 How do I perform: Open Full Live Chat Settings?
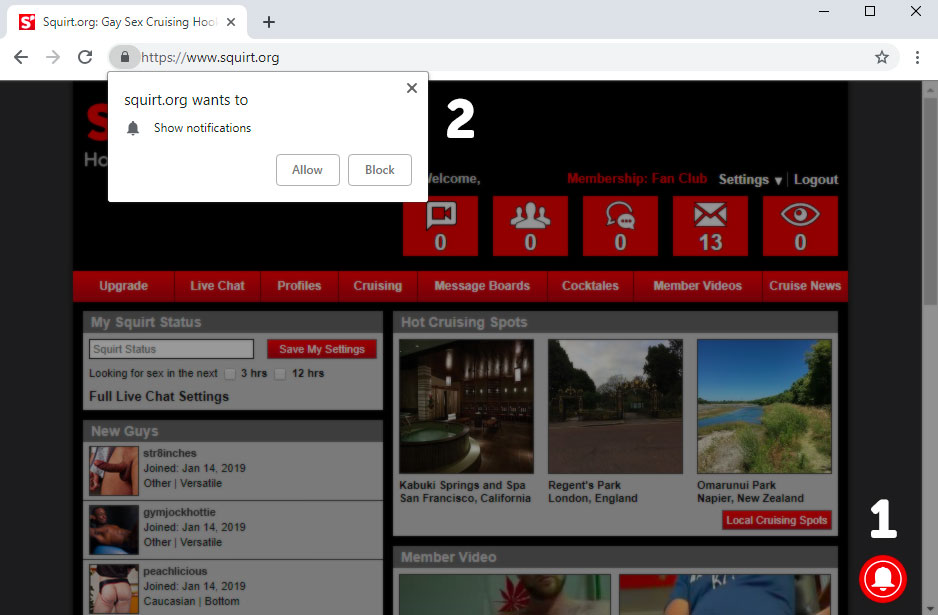159,396
